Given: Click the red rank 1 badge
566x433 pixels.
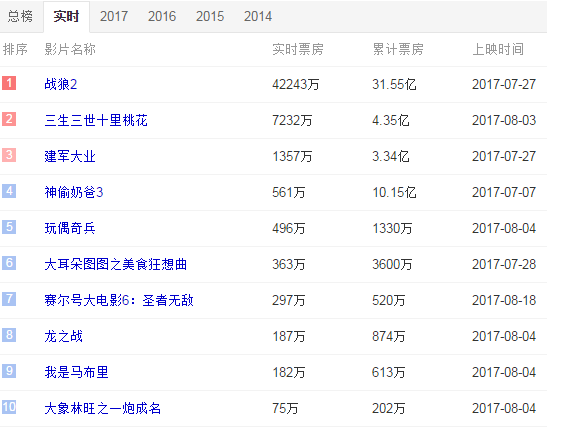Looking at the screenshot, I should 9,83.
